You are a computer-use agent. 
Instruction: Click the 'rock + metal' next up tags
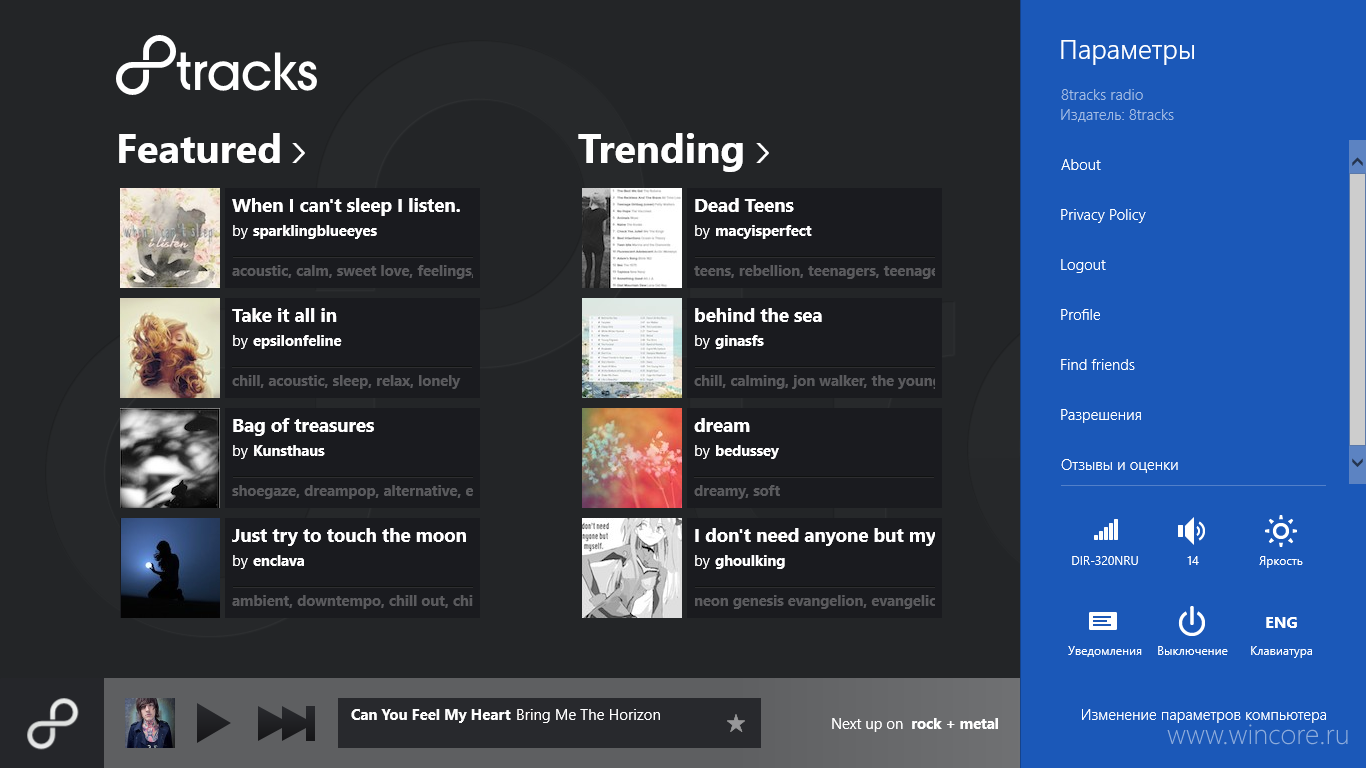coord(955,724)
